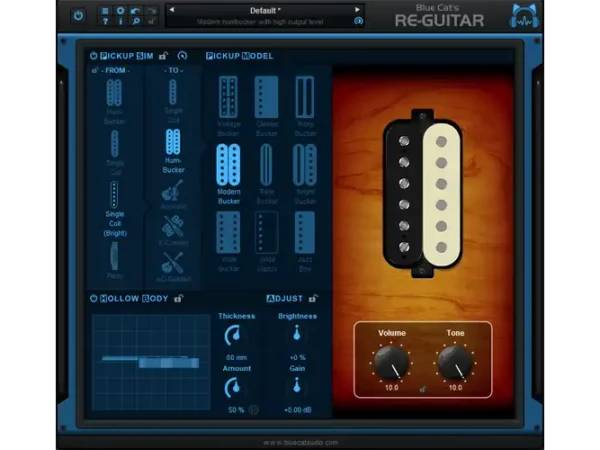The image size is (600, 450).
Task: Select Hum-Bucker in FROM column
Action: [114, 101]
